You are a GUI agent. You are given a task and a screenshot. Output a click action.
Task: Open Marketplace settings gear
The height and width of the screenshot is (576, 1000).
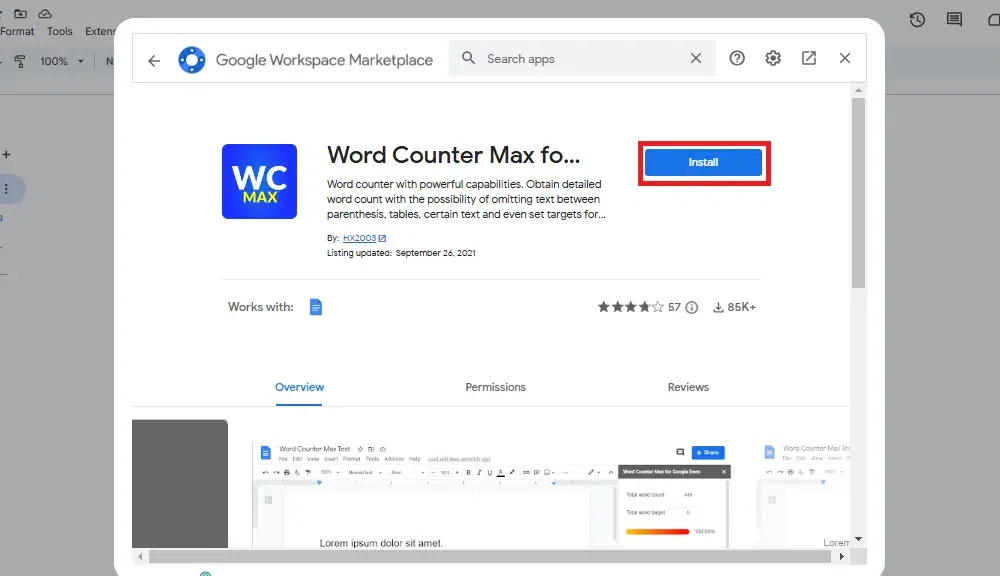coord(773,58)
